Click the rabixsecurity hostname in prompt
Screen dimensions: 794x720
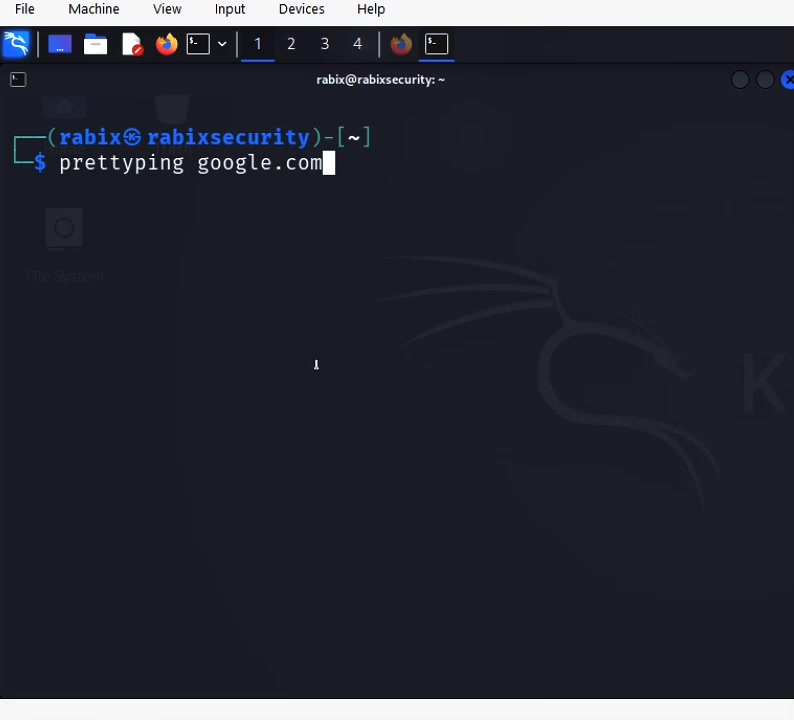pyautogui.click(x=228, y=137)
